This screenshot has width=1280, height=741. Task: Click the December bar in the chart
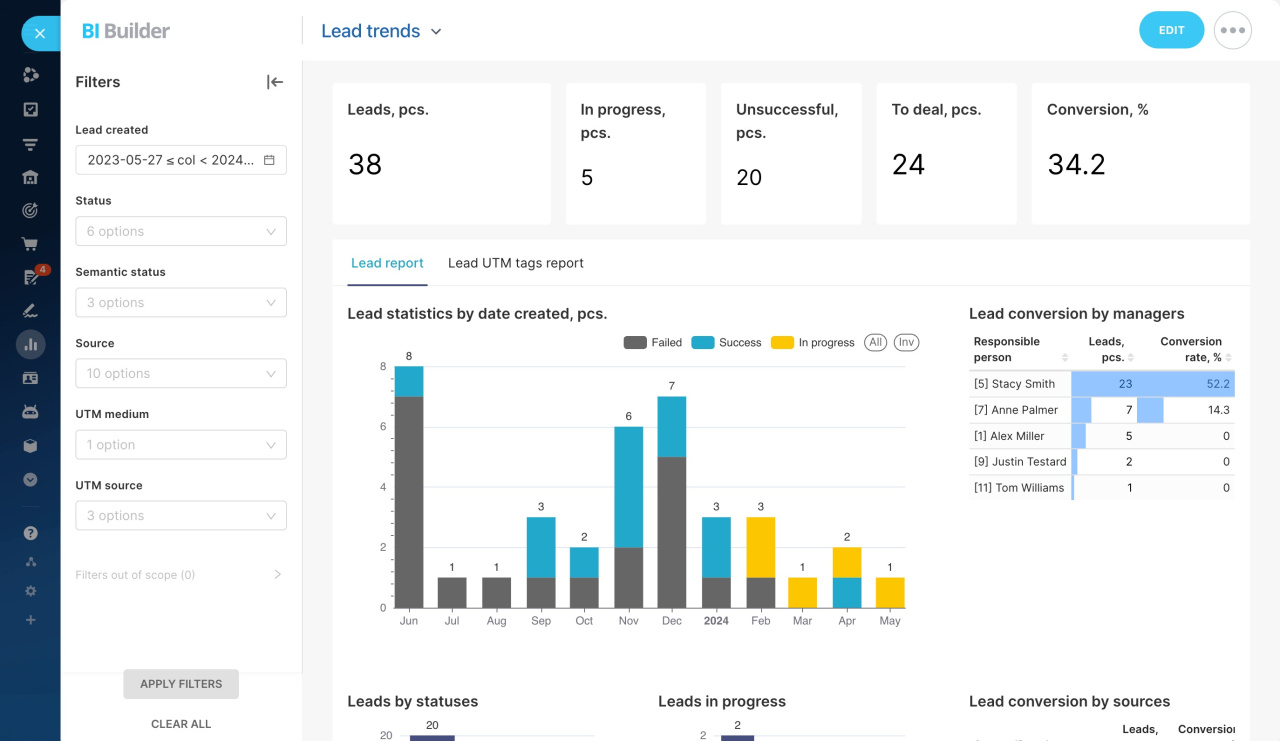tap(672, 502)
